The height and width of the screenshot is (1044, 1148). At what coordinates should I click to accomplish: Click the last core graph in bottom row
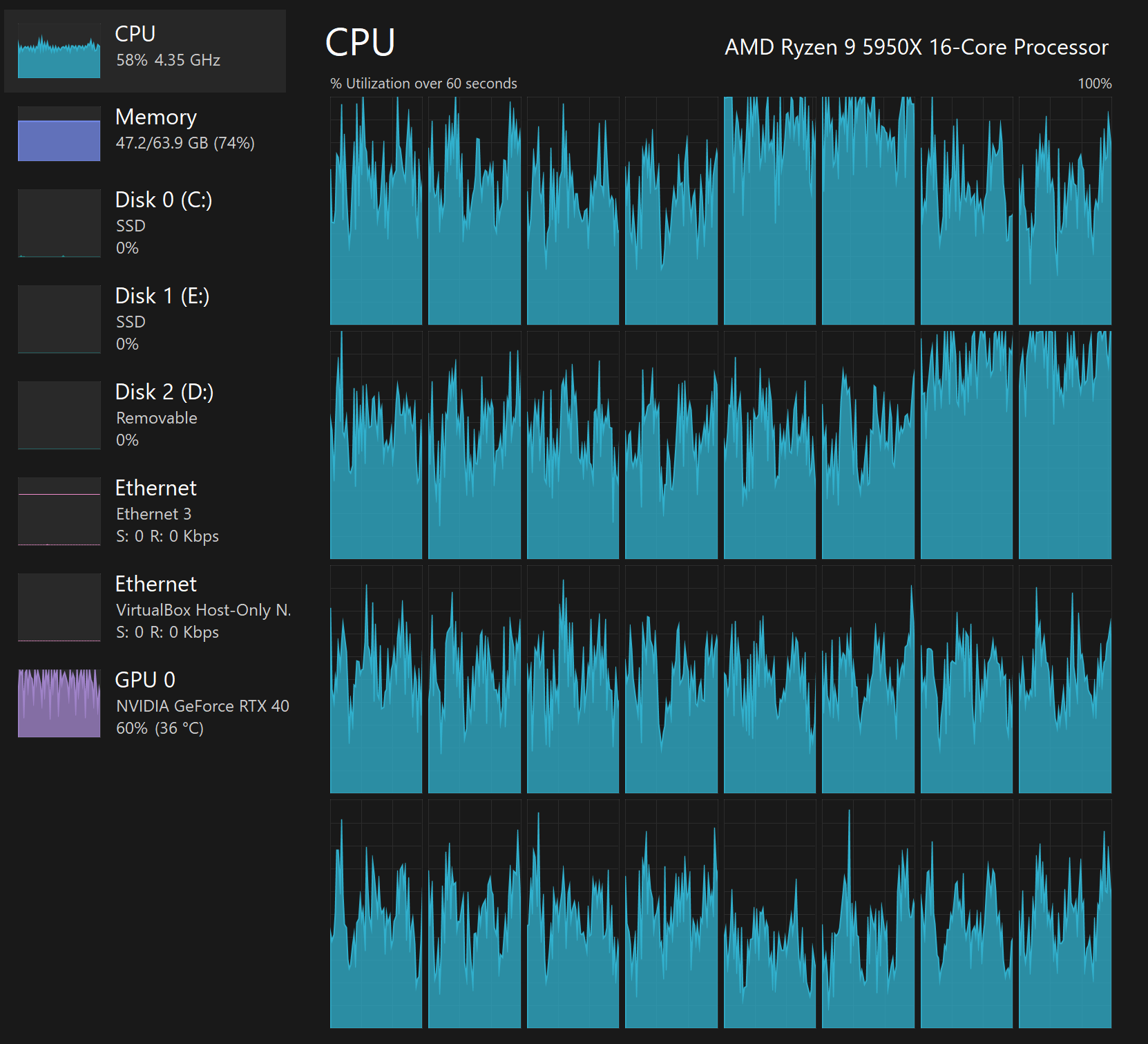[x=1064, y=913]
